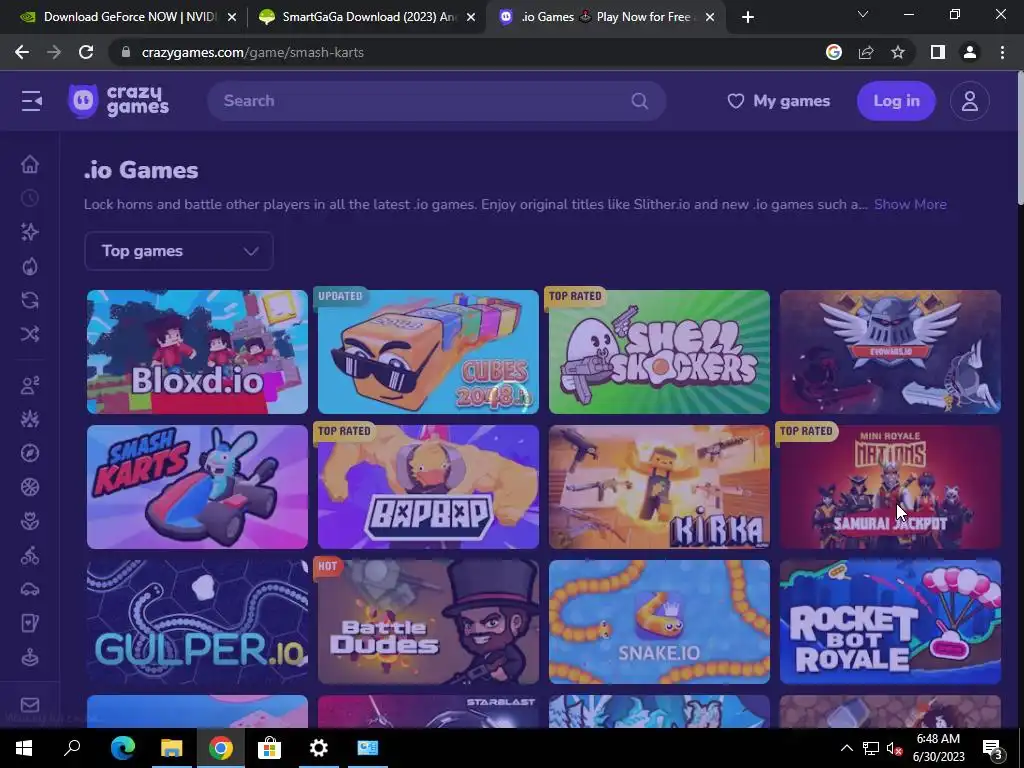Open the CrazyGames logo home link

(118, 101)
